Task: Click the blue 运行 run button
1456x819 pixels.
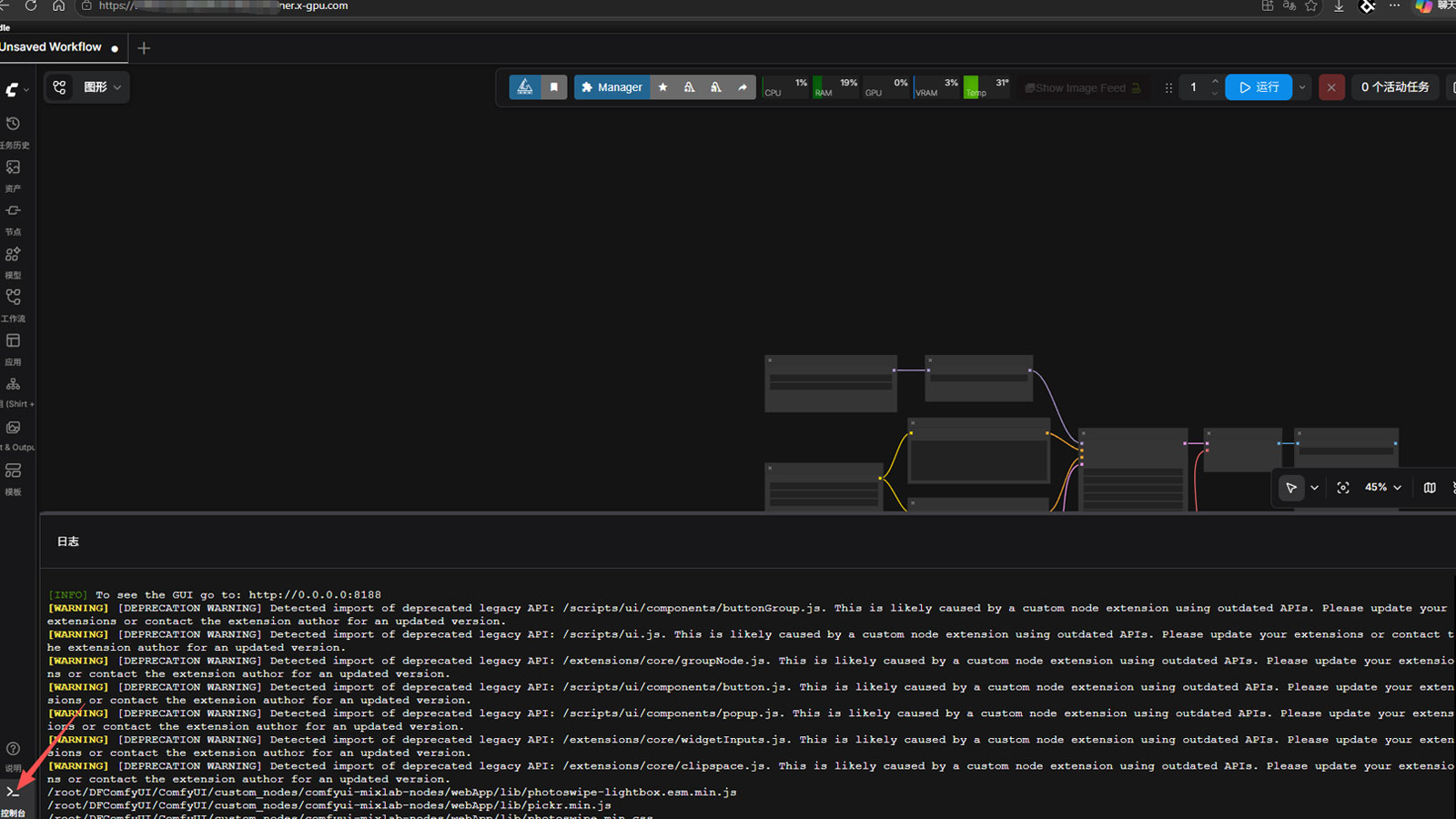Action: click(1259, 87)
